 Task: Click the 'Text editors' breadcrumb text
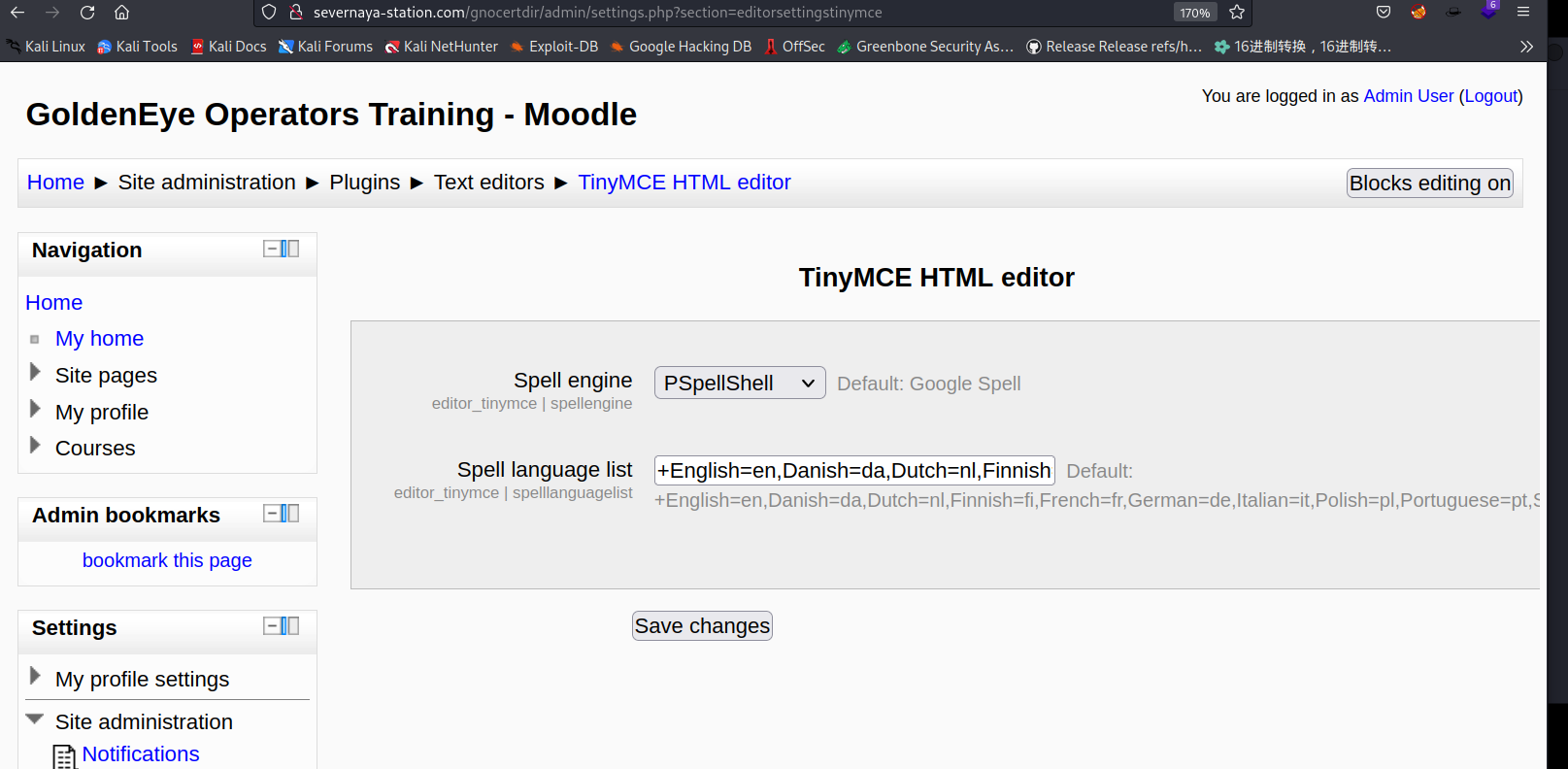tap(489, 183)
